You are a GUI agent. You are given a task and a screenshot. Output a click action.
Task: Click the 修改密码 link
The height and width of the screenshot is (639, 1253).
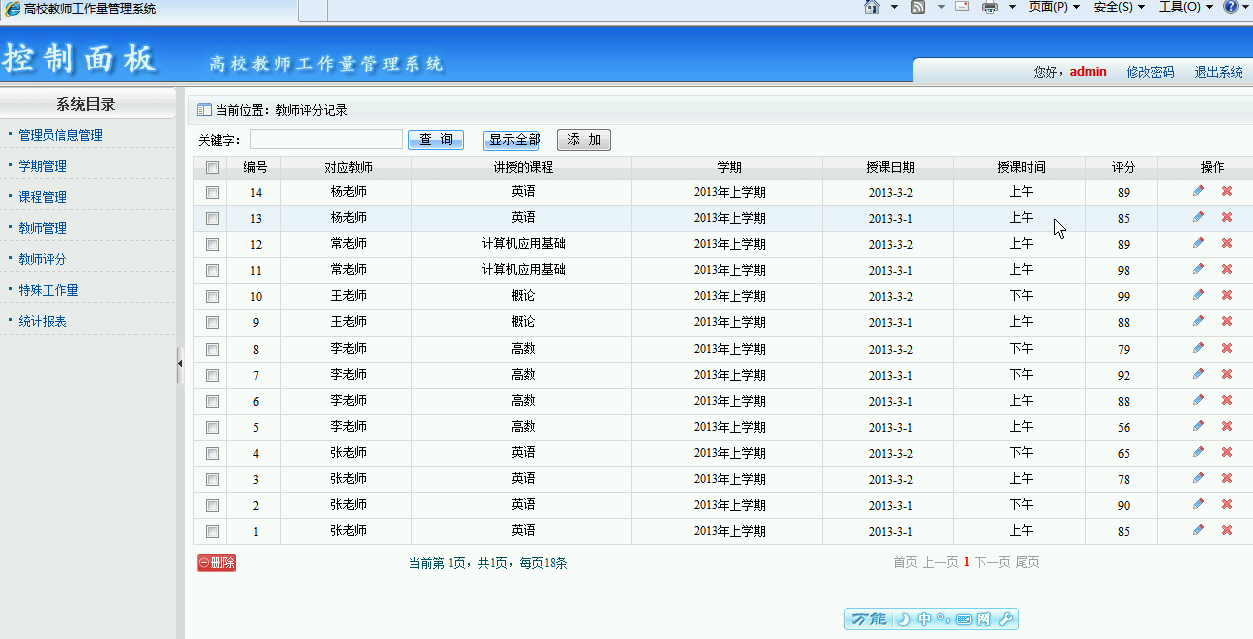pos(1150,72)
